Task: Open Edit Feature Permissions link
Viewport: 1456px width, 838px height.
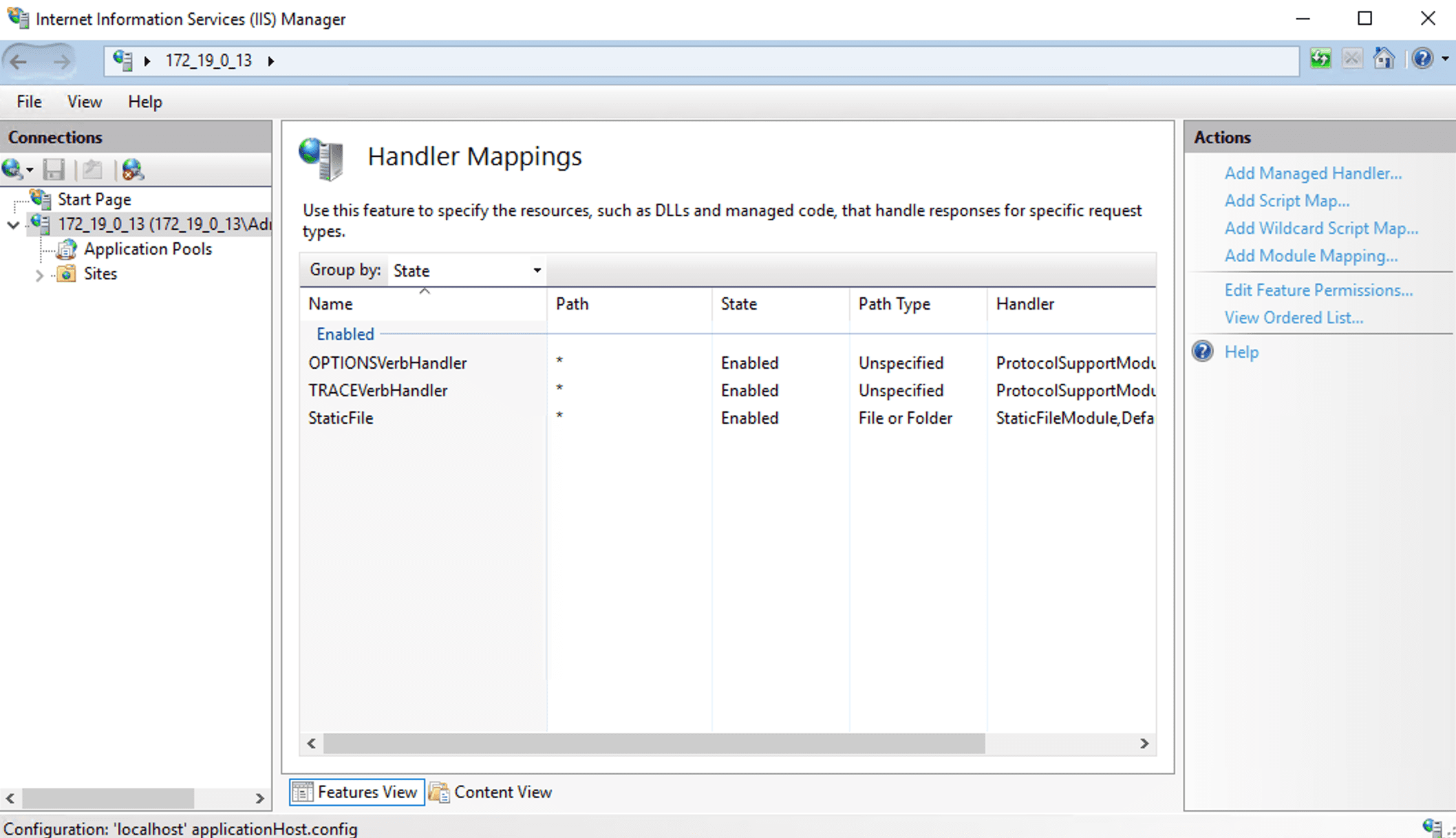Action: click(1318, 290)
